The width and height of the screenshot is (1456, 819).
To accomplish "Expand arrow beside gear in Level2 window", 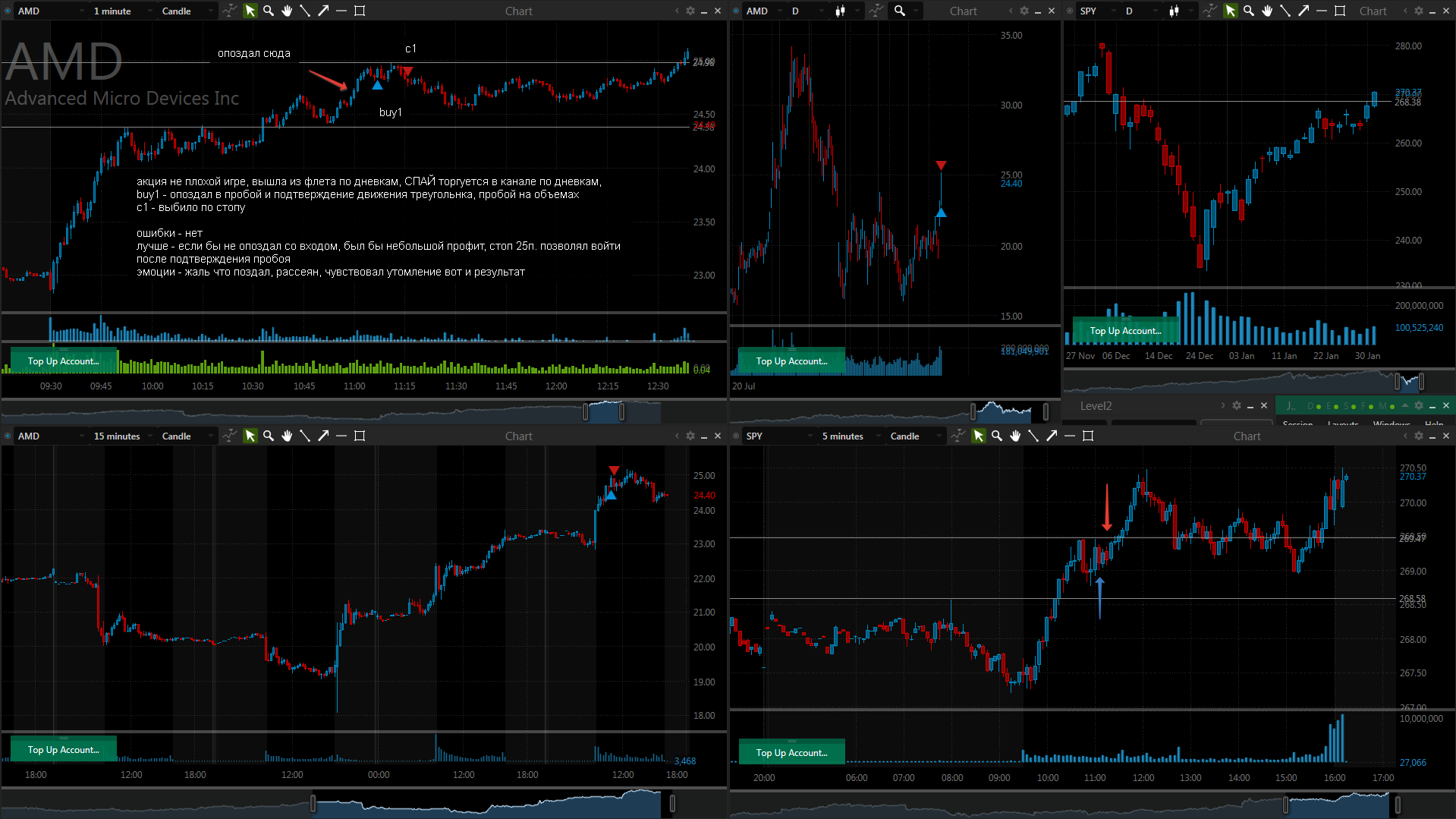I will [x=1223, y=405].
